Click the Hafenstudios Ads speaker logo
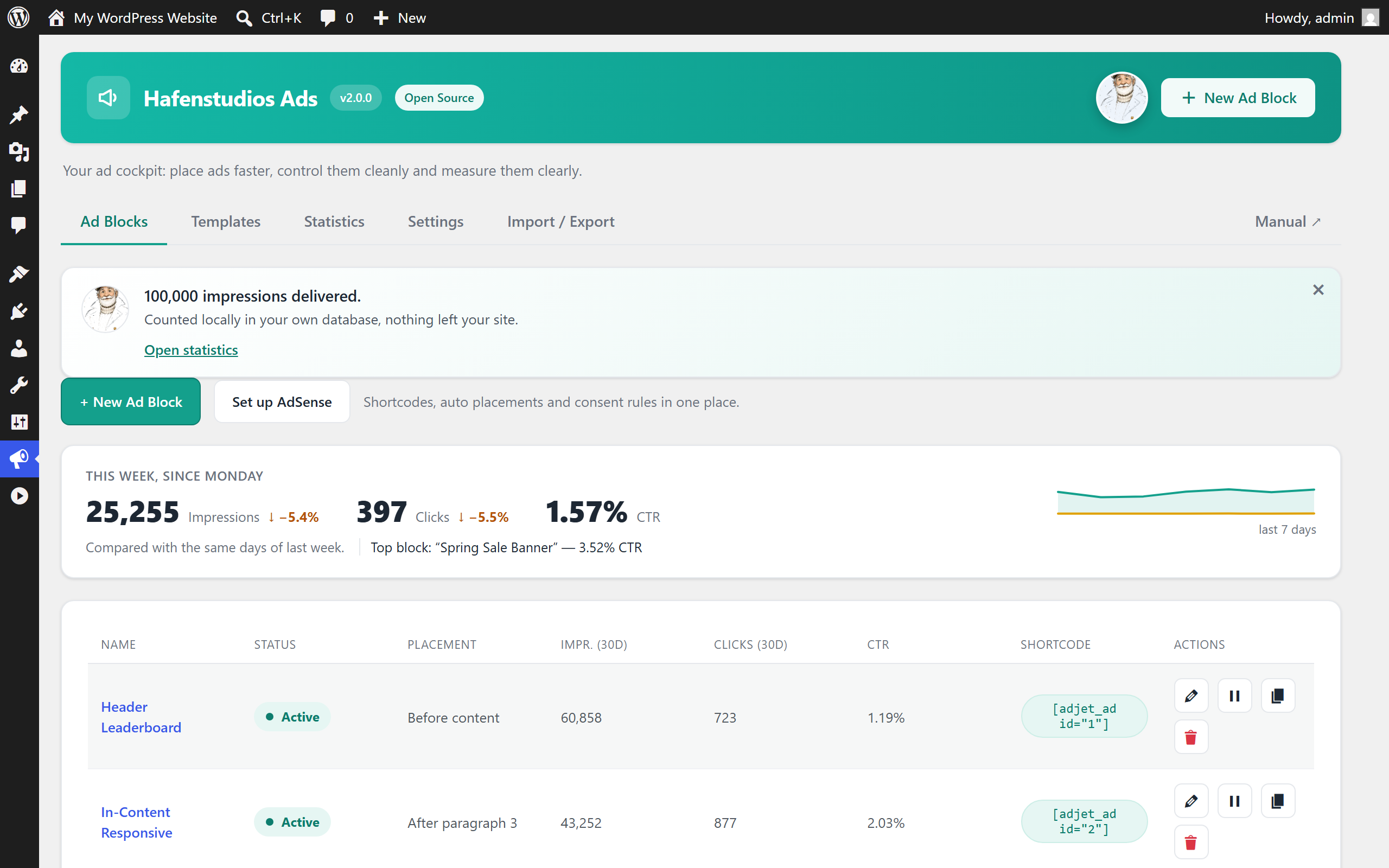The height and width of the screenshot is (868, 1389). pos(108,98)
